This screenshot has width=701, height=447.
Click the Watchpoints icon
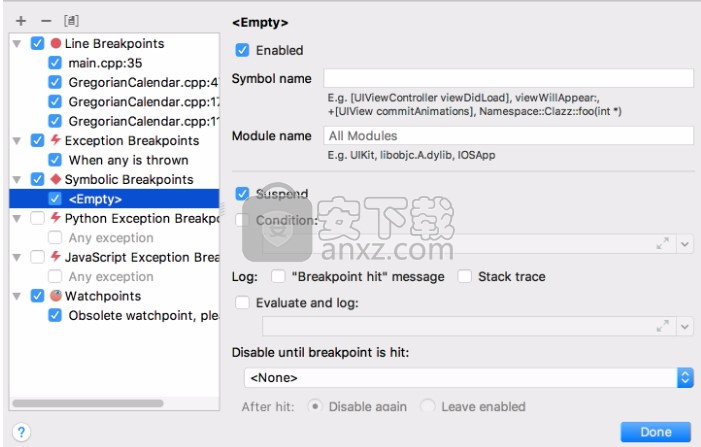pyautogui.click(x=56, y=295)
